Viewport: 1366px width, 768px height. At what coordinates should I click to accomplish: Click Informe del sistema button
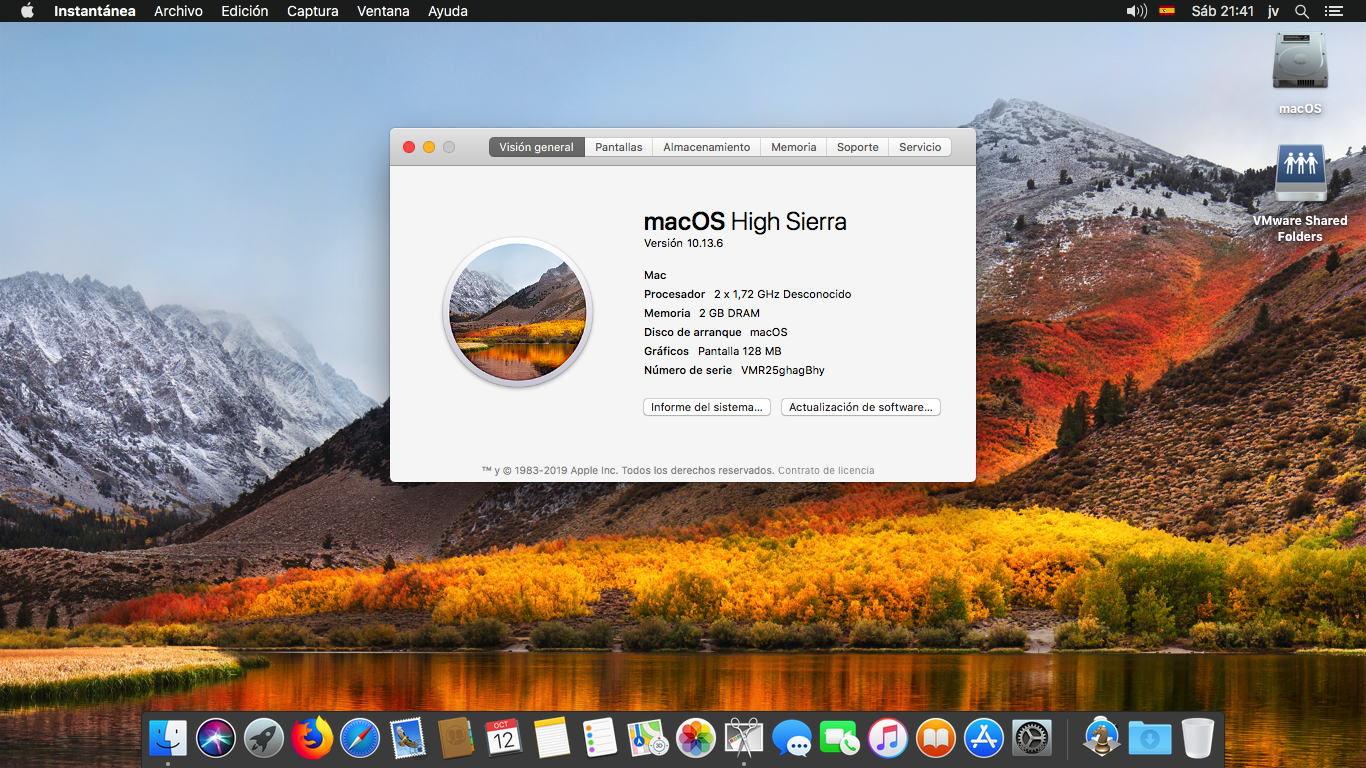coord(707,407)
